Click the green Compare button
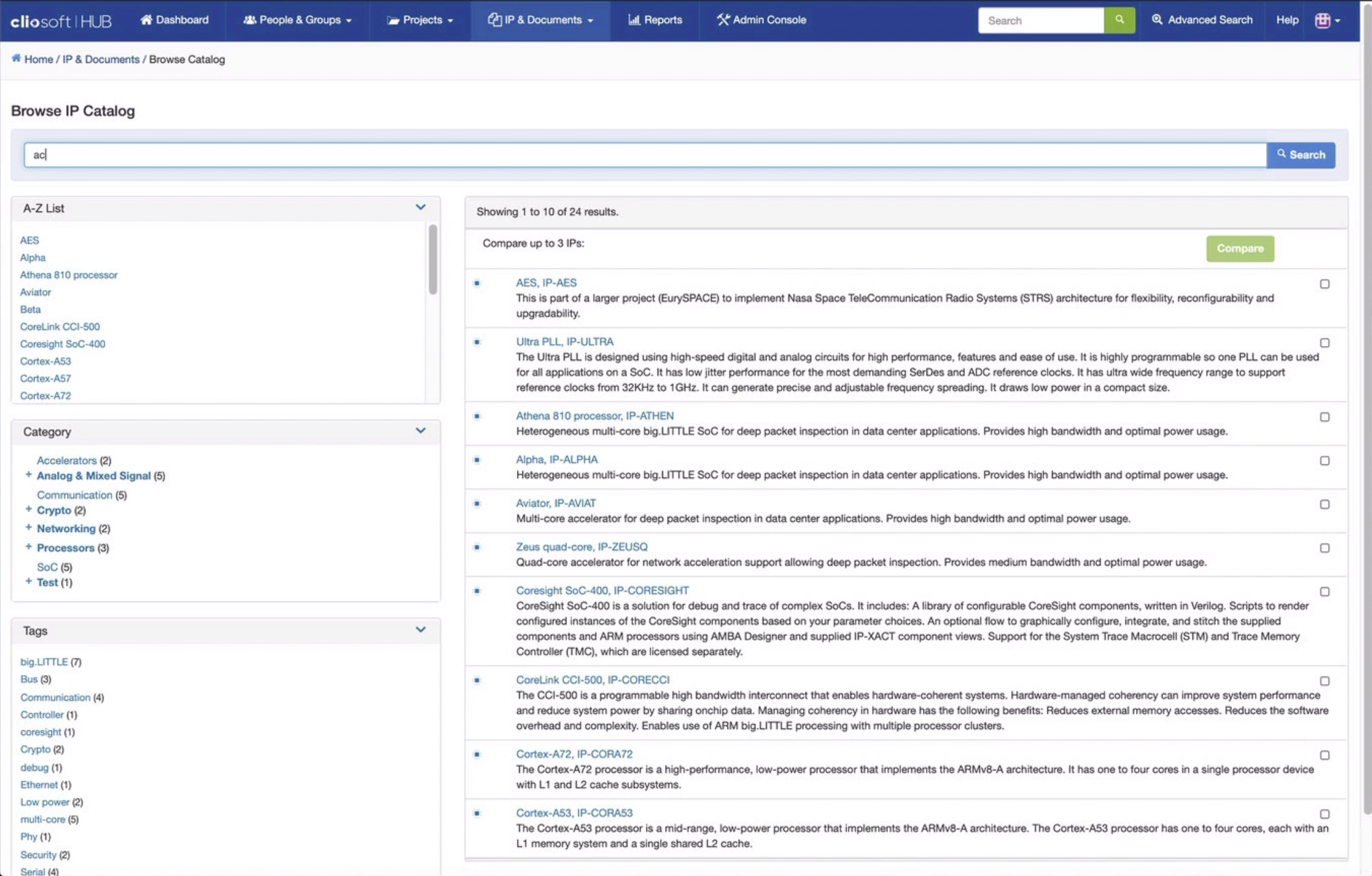This screenshot has height=876, width=1372. pyautogui.click(x=1240, y=249)
